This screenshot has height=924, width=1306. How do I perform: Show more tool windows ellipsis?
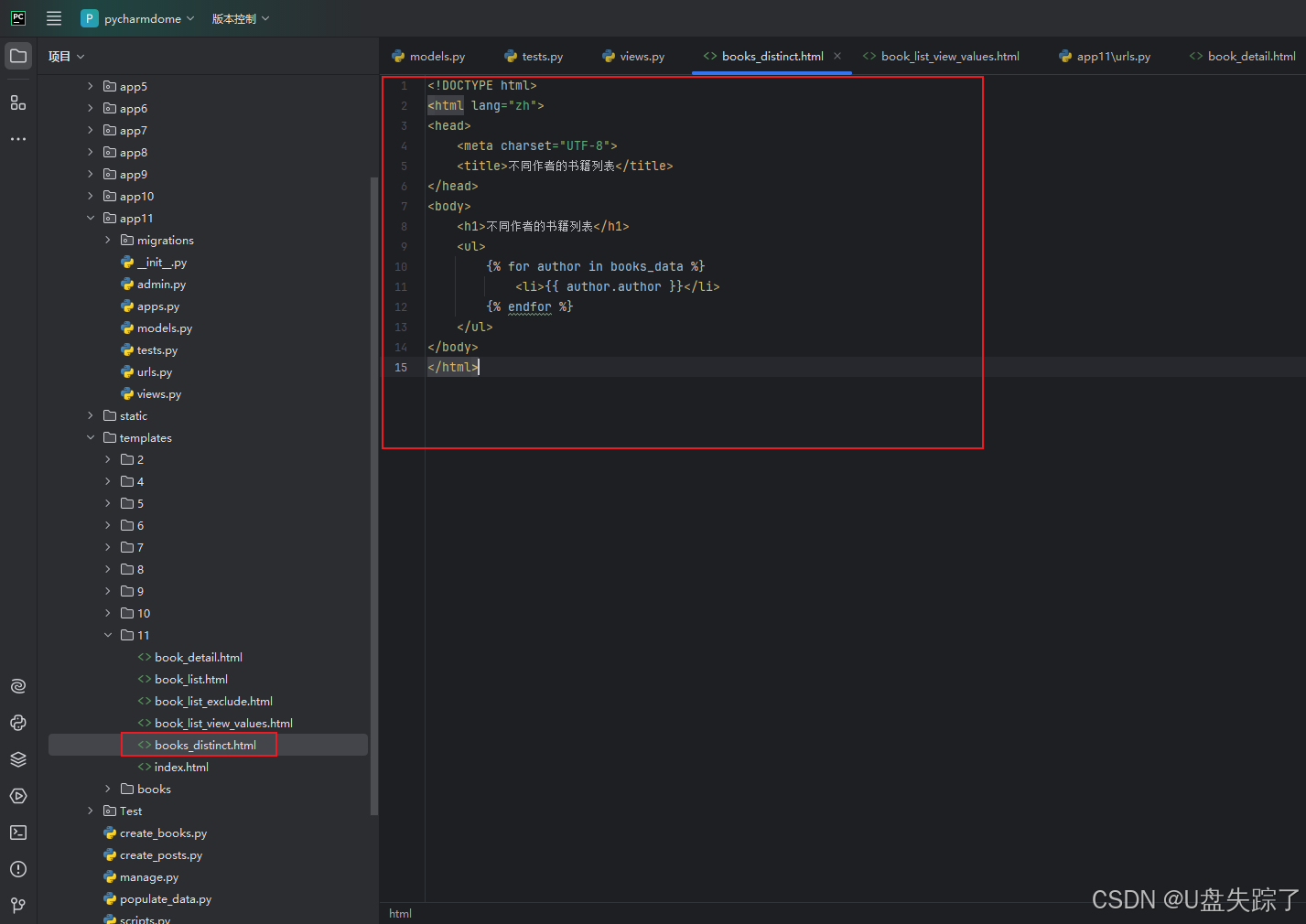[18, 139]
